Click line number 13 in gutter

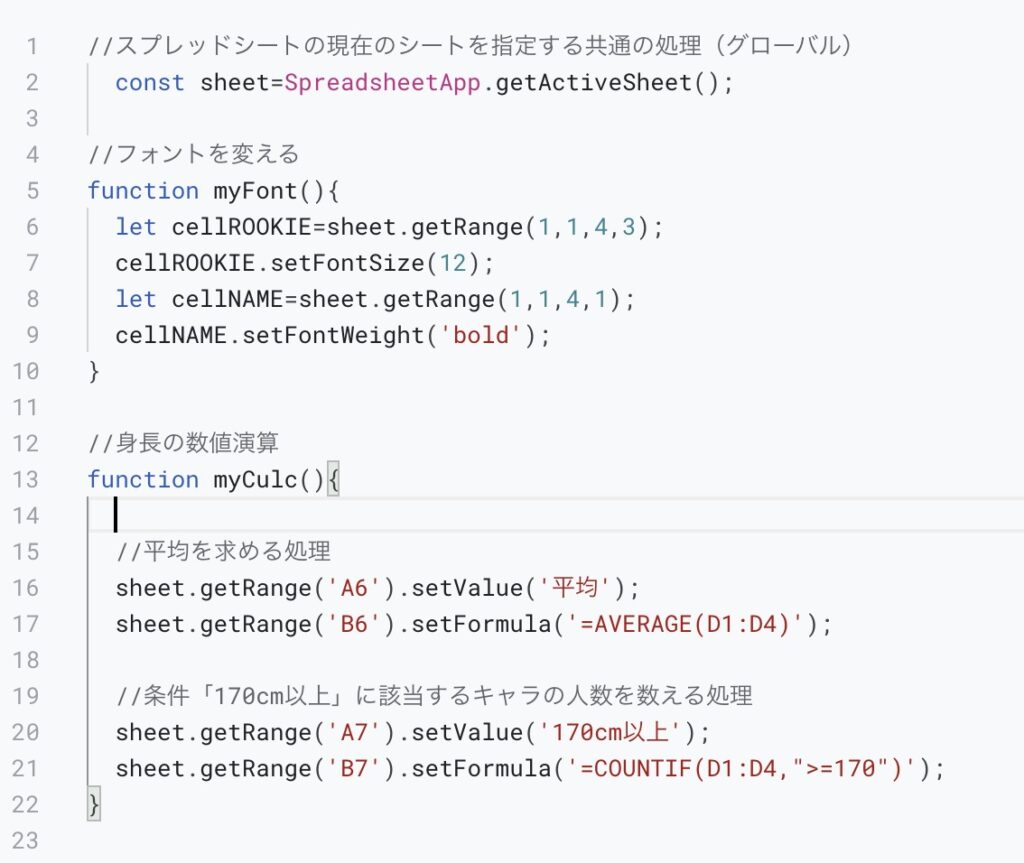25,480
